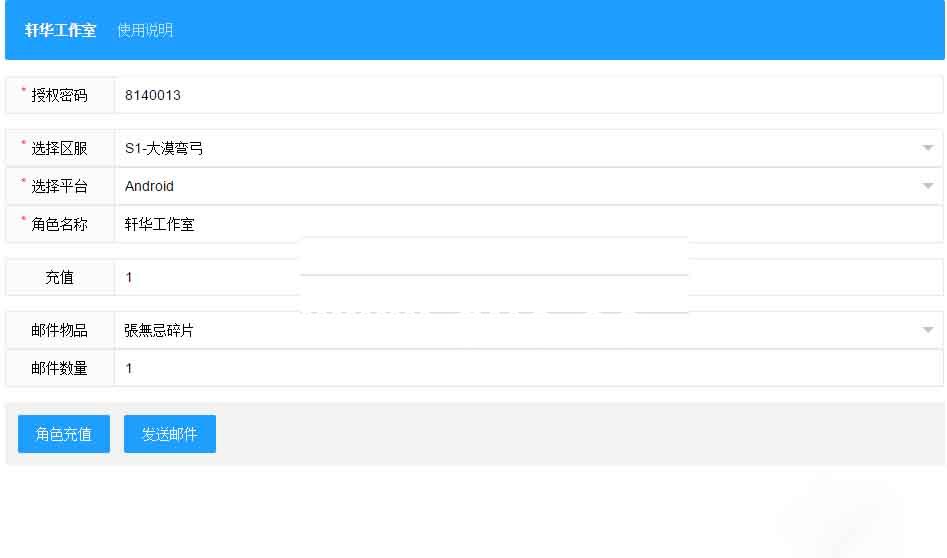Expand the 选择平台 dropdown arrow
This screenshot has height=558, width=947.
[928, 186]
